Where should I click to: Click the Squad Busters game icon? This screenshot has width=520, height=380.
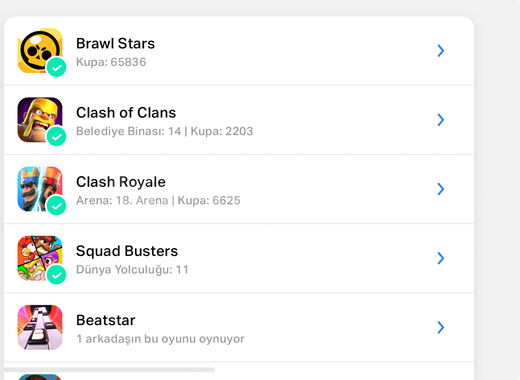coord(40,258)
